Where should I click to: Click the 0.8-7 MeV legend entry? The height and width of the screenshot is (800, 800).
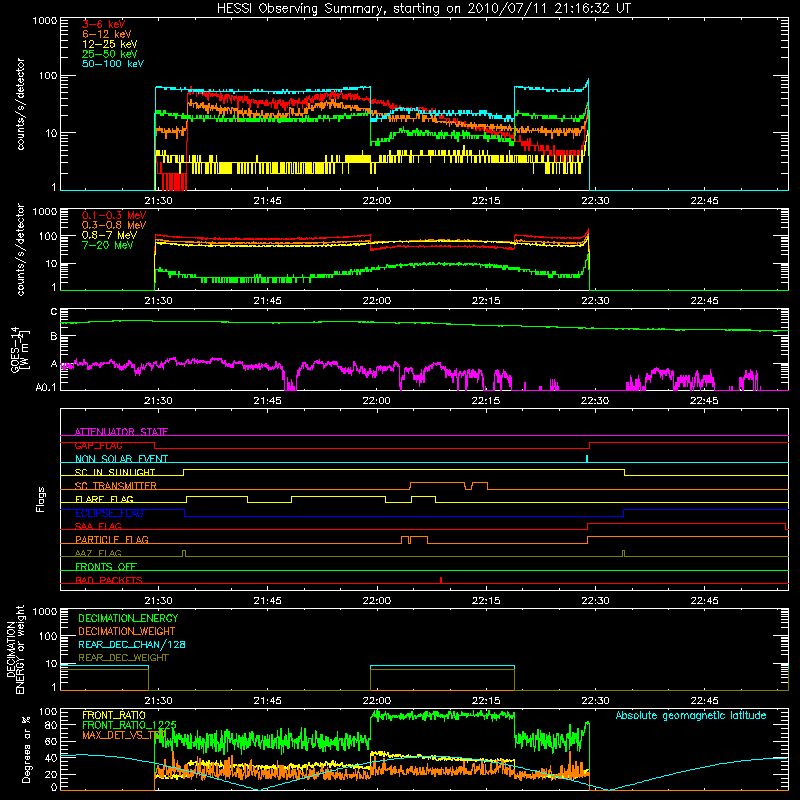pyautogui.click(x=110, y=235)
